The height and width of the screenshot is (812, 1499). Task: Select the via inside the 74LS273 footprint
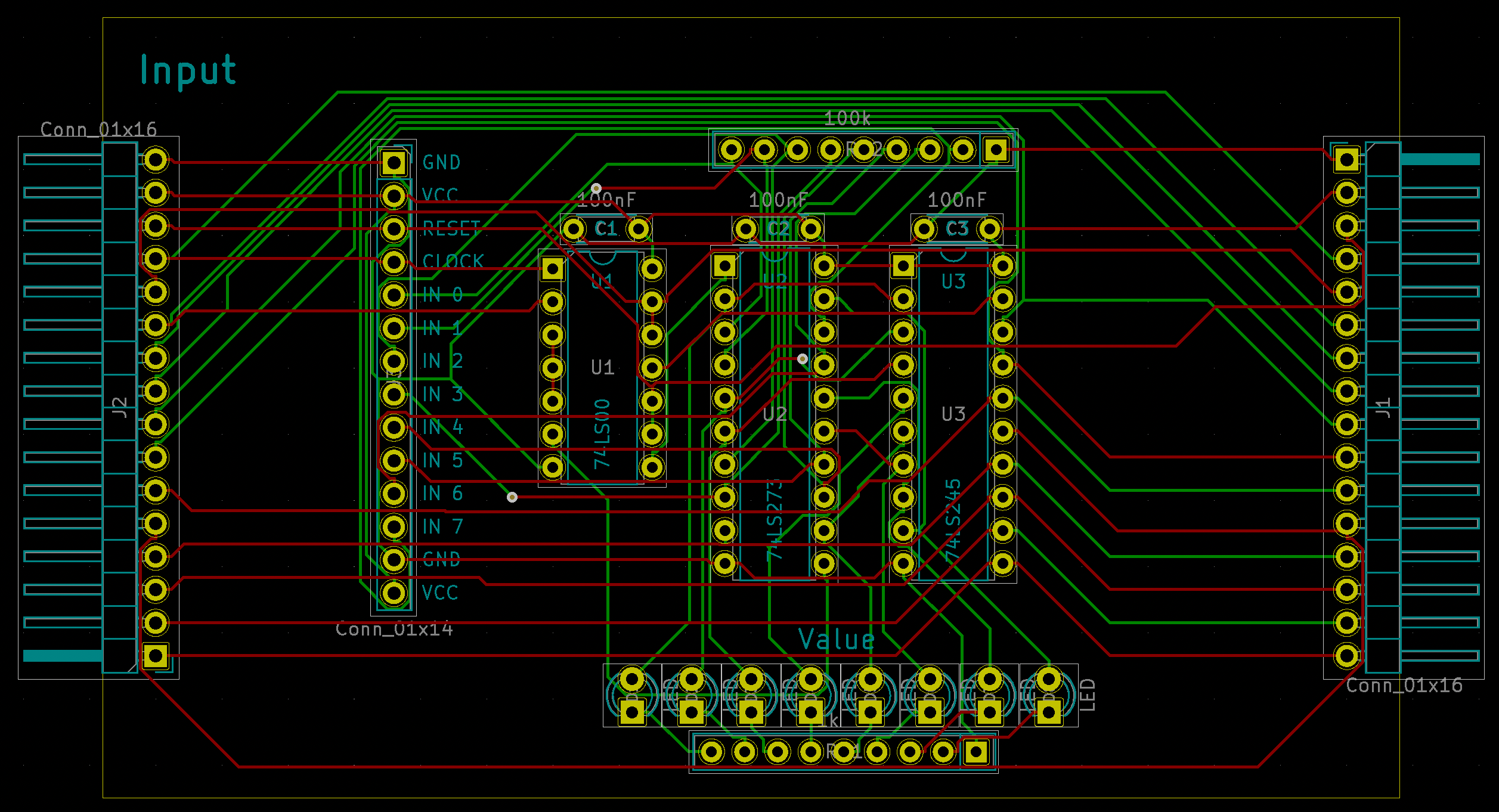click(x=803, y=359)
